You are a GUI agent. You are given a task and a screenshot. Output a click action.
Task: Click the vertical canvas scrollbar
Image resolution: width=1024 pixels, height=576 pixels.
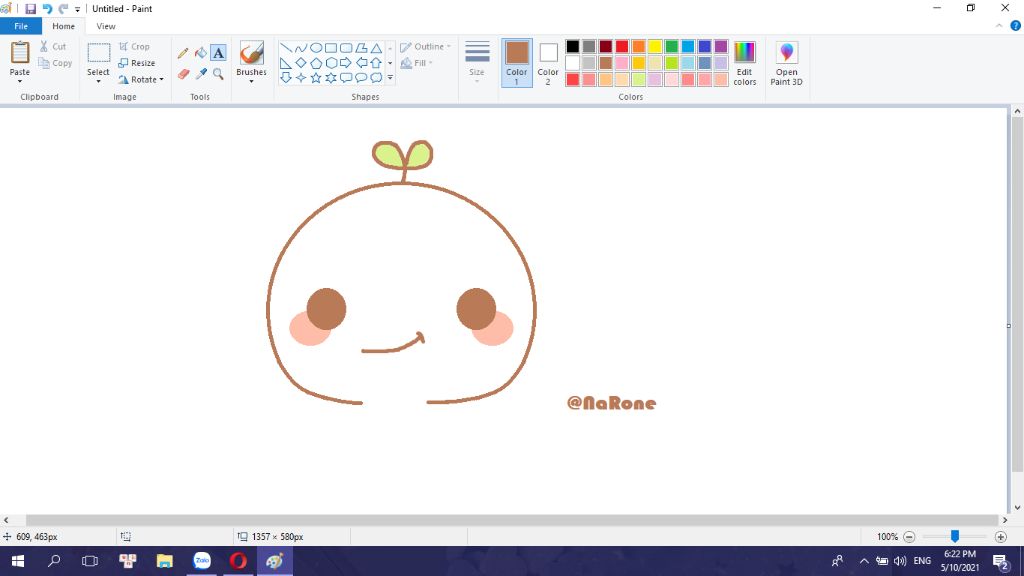[1017, 295]
